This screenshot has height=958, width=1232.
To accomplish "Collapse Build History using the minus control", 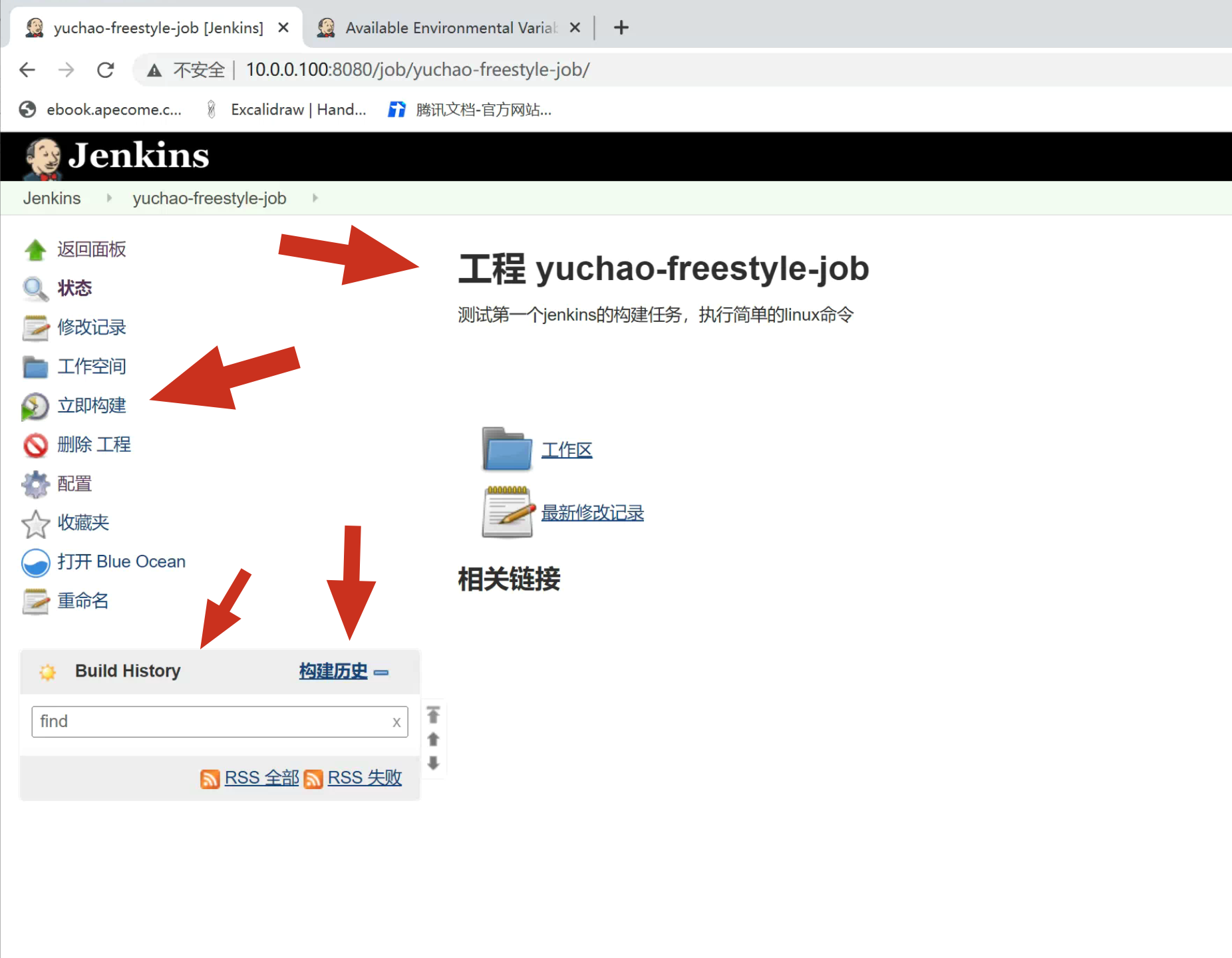I will [x=381, y=673].
